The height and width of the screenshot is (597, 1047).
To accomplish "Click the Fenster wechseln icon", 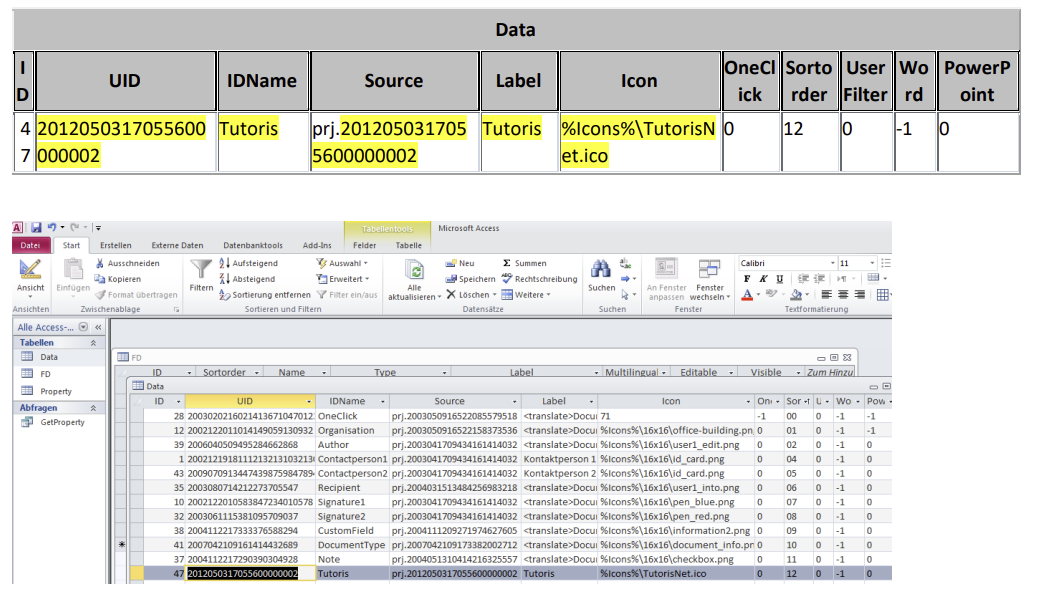I will pyautogui.click(x=708, y=269).
